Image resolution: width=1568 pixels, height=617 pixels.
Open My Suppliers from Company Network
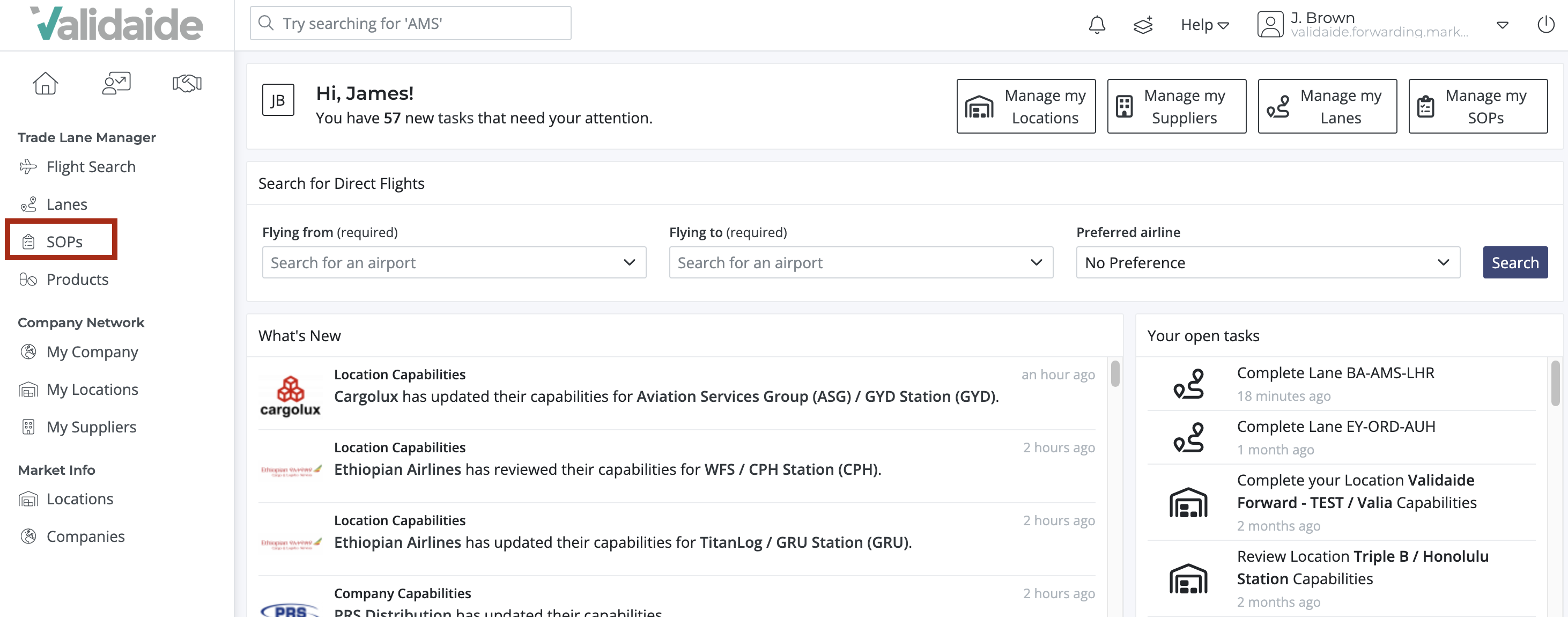pyautogui.click(x=91, y=427)
